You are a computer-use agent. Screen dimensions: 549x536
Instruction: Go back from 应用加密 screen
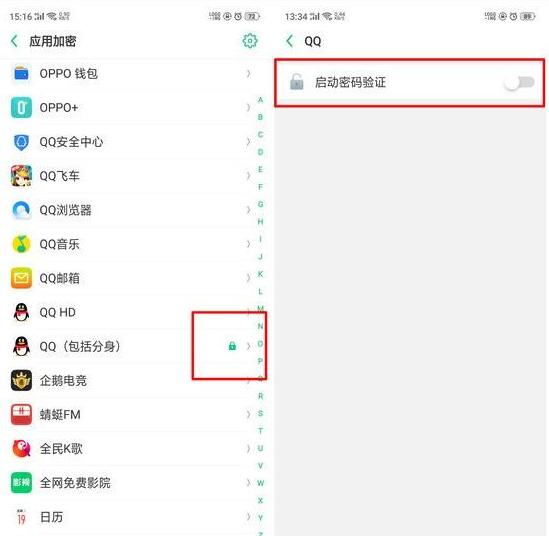(x=14, y=41)
